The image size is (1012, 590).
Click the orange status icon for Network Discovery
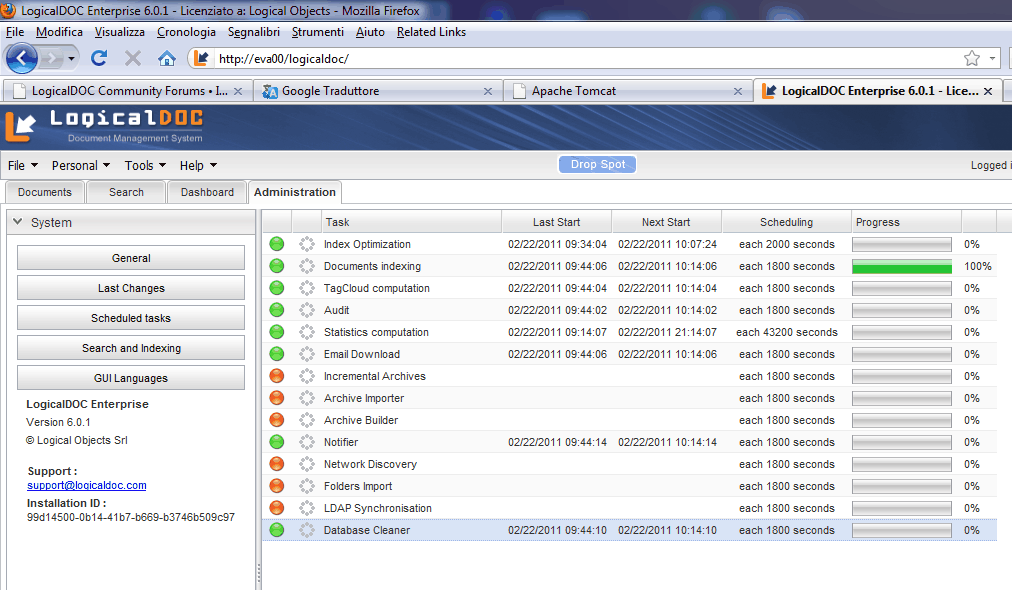(276, 463)
